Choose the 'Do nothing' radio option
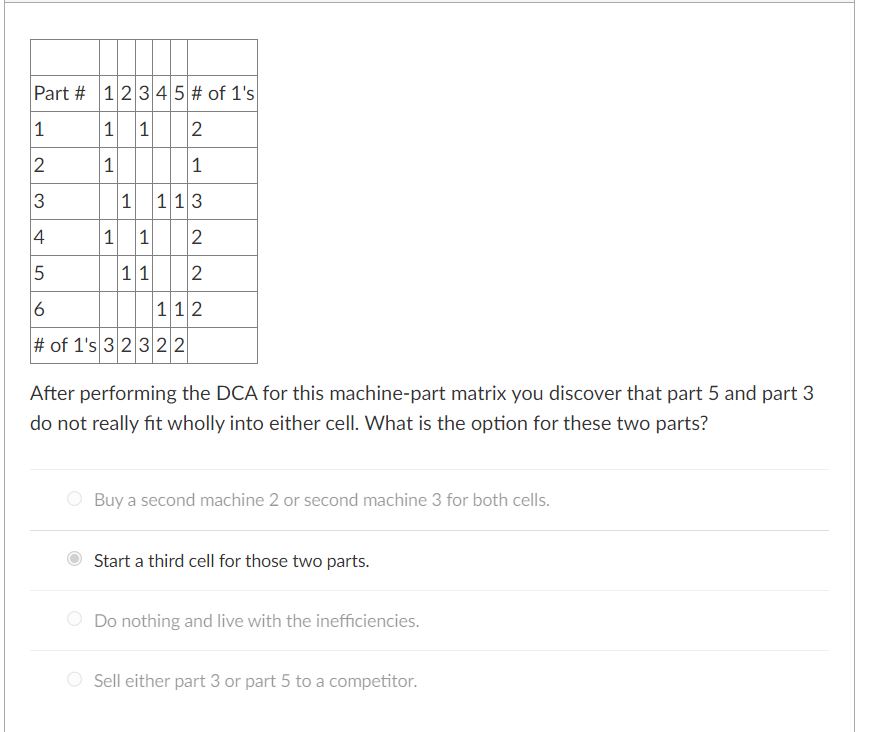Viewport: 878px width, 732px height. pos(74,620)
